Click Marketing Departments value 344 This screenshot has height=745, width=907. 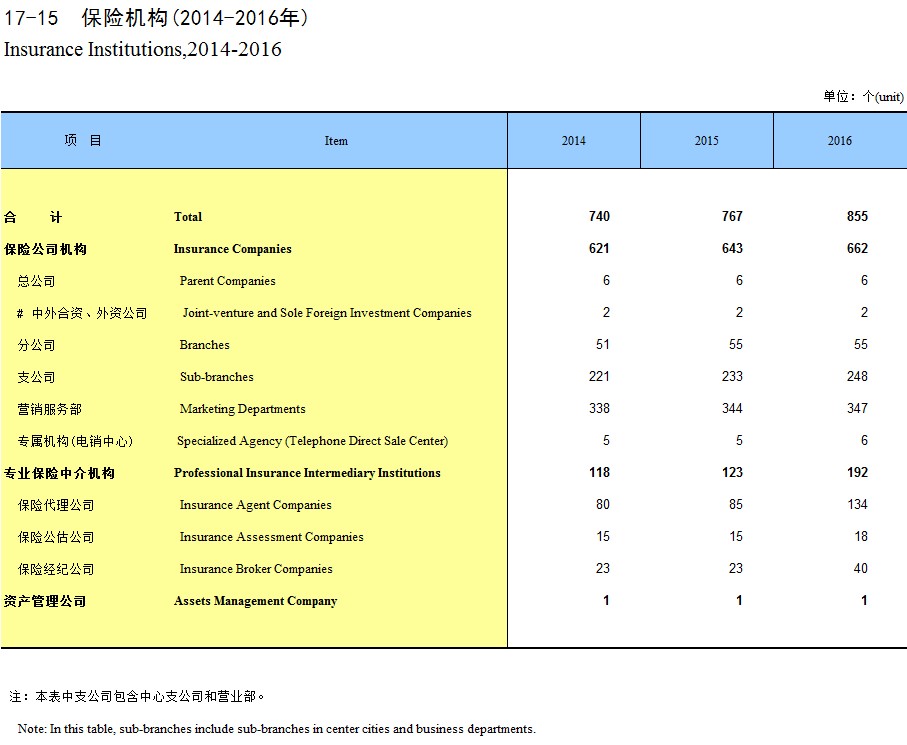click(x=732, y=408)
